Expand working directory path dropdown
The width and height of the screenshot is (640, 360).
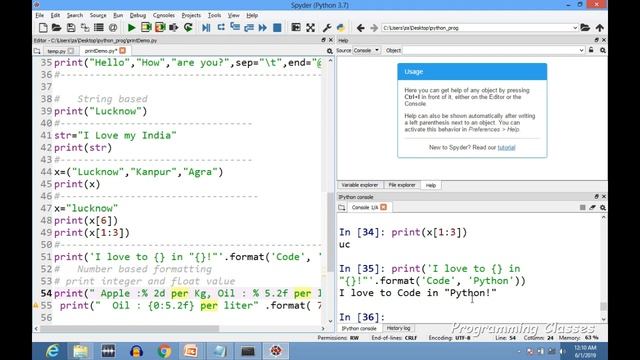[575, 28]
